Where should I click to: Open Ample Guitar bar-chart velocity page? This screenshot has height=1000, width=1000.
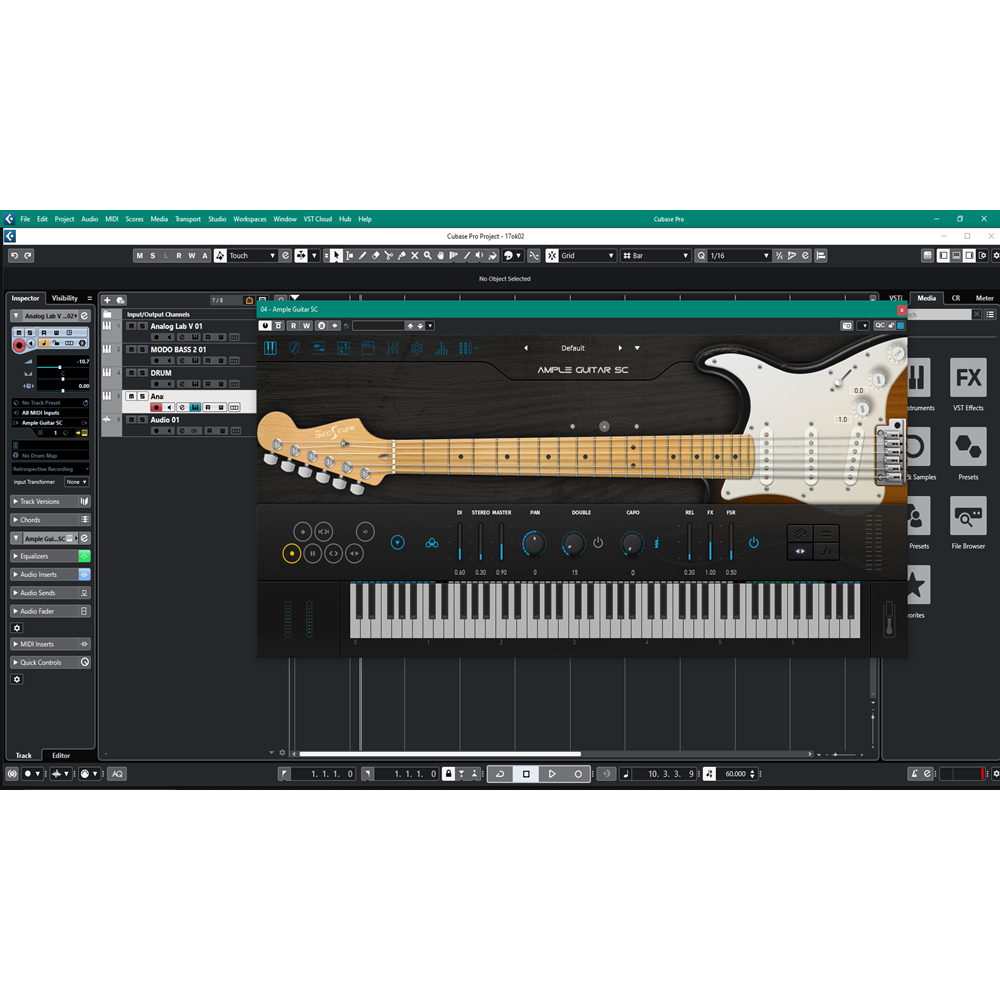pos(441,348)
